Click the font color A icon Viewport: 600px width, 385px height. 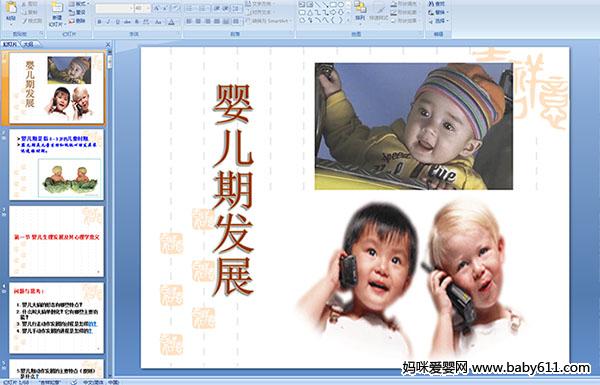[171, 22]
